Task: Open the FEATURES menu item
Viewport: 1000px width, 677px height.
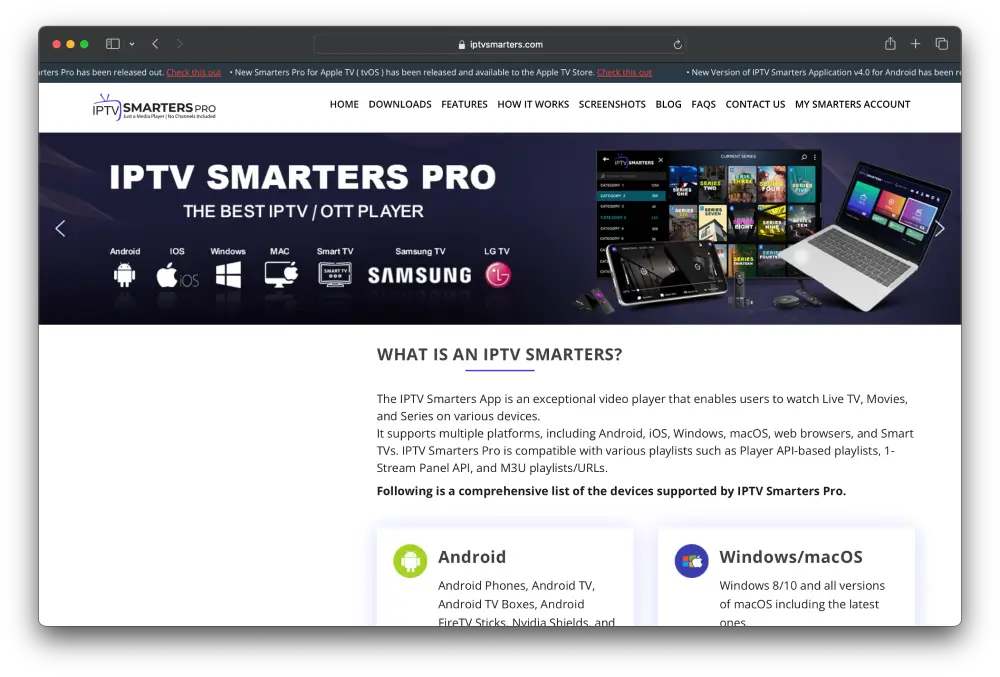Action: point(464,104)
